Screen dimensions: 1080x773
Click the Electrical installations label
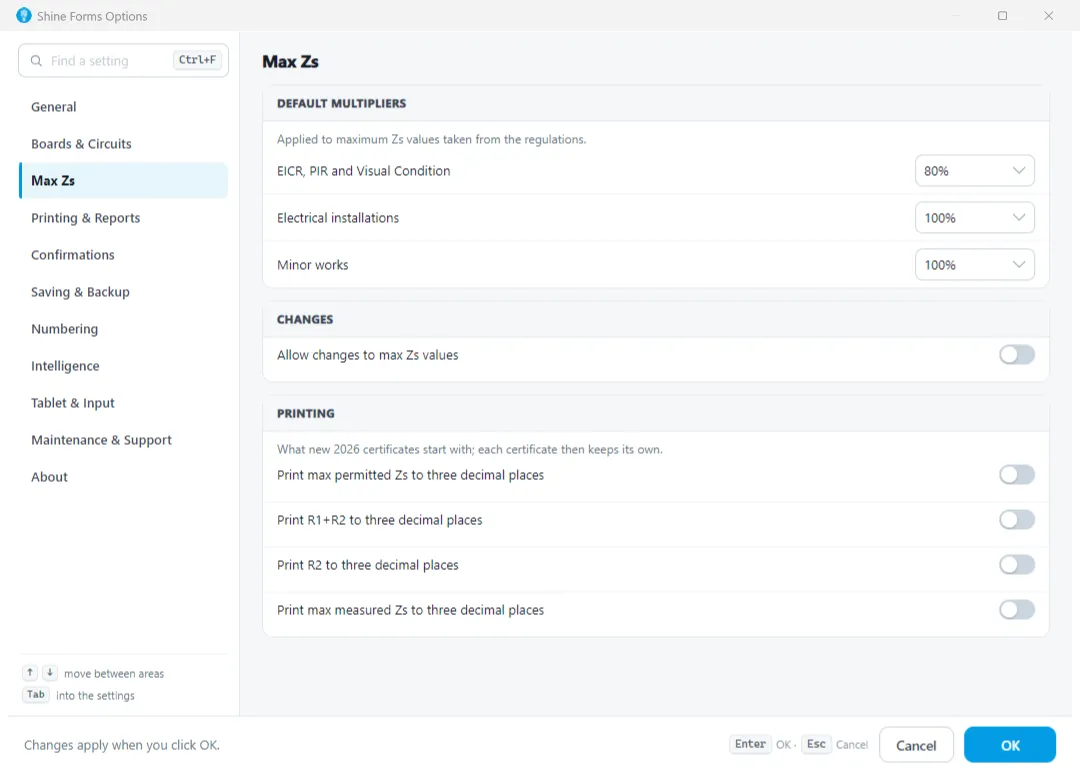click(338, 218)
